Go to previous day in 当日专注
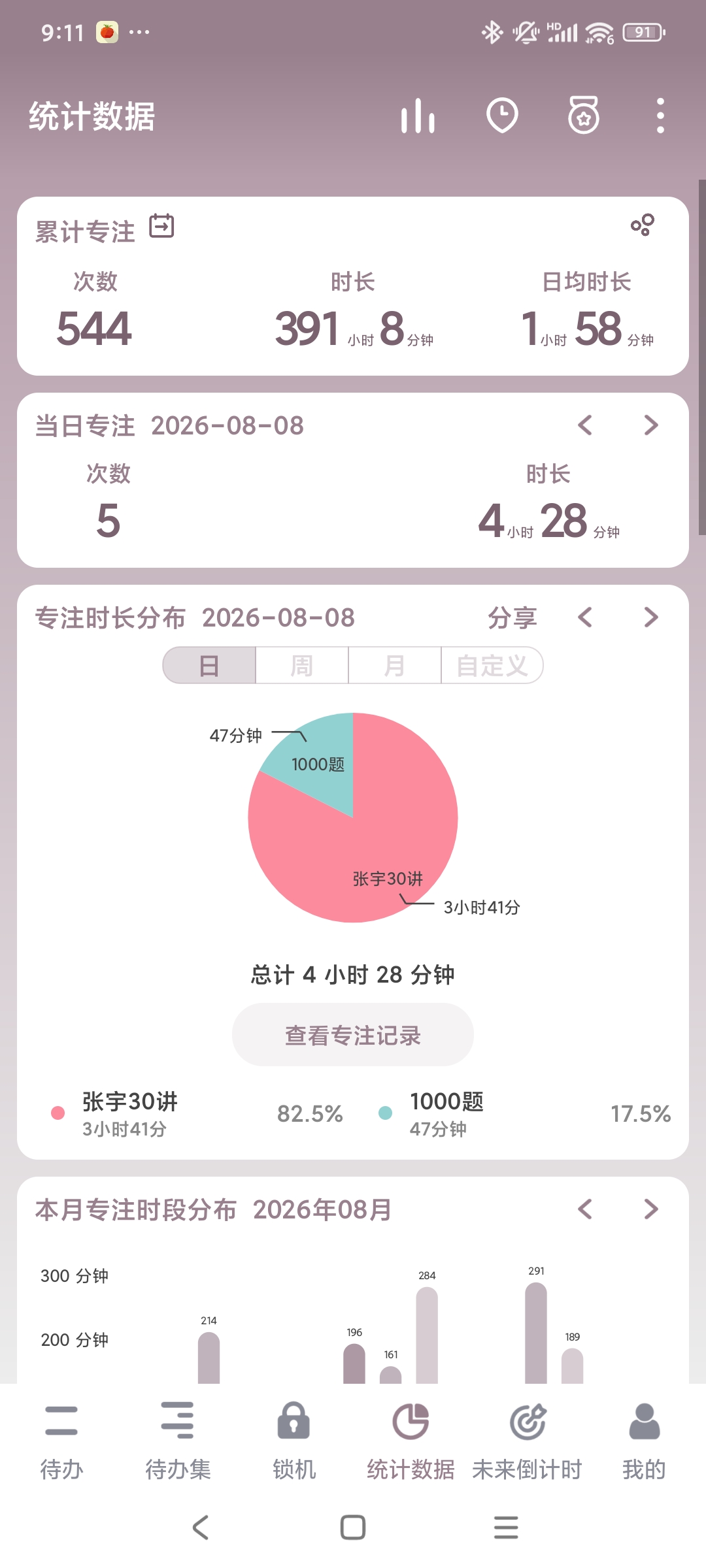This screenshot has width=706, height=1568. 585,425
